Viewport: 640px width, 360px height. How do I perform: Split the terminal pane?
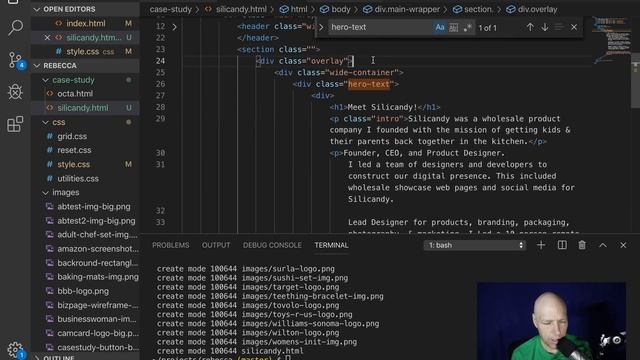pos(562,245)
